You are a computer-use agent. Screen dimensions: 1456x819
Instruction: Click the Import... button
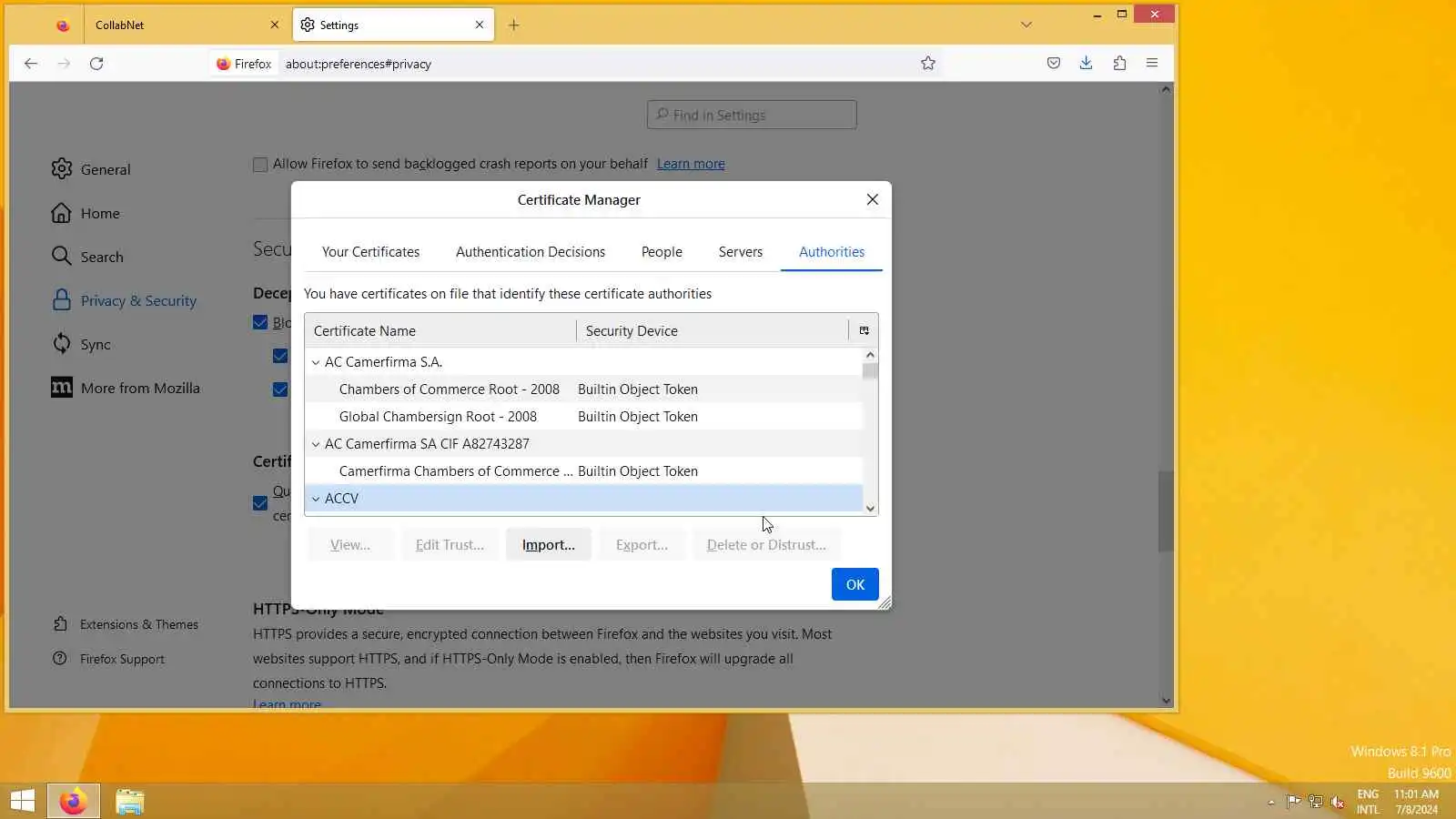coord(549,545)
